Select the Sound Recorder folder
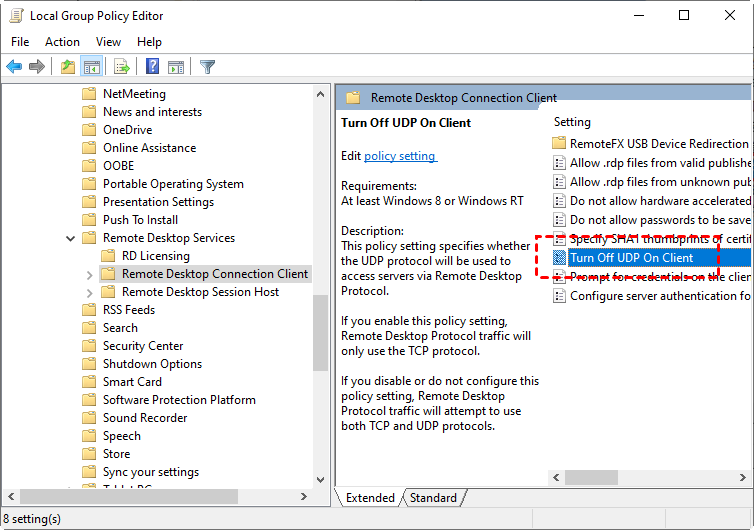 coord(145,417)
